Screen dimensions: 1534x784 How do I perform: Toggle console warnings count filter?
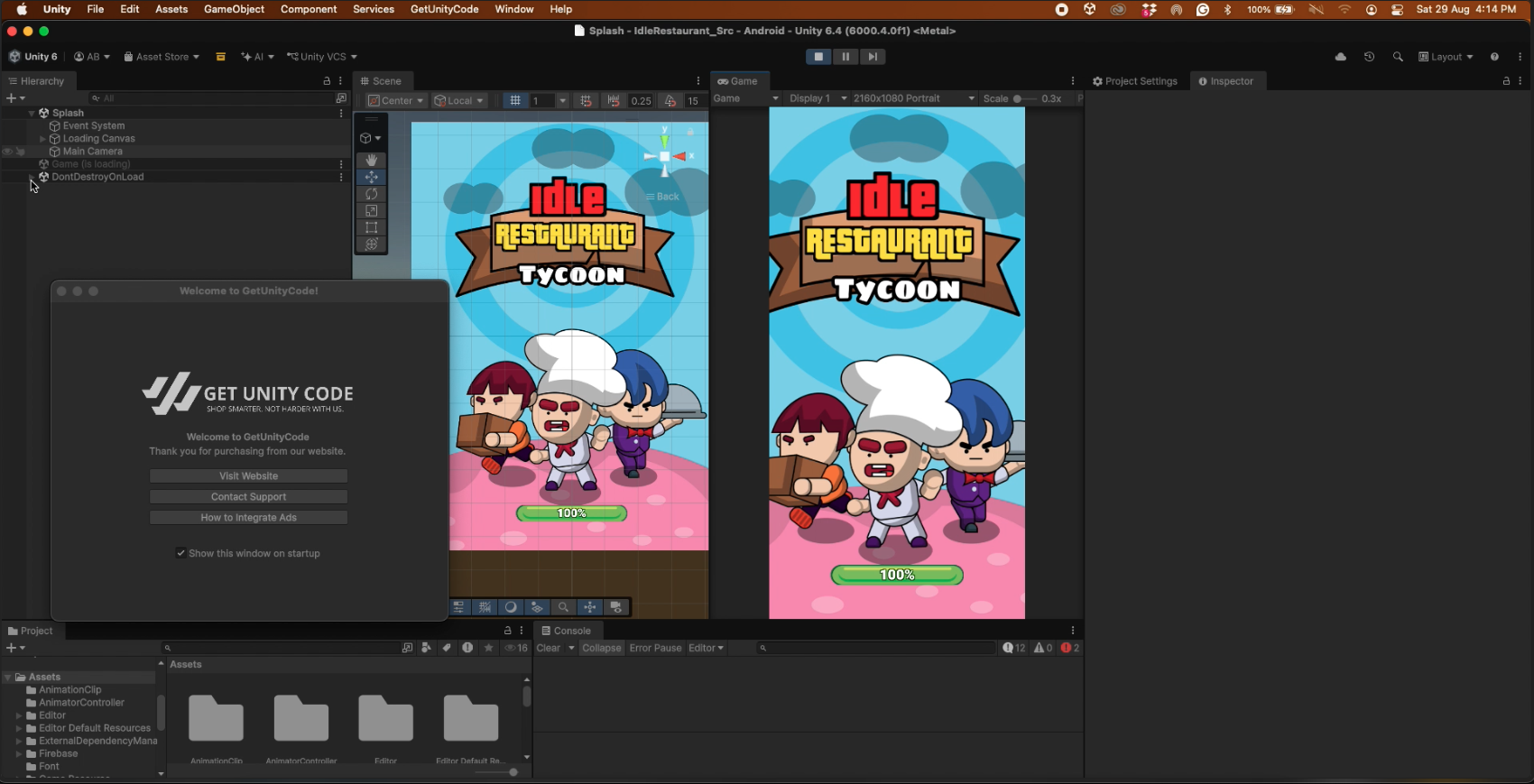point(1043,648)
